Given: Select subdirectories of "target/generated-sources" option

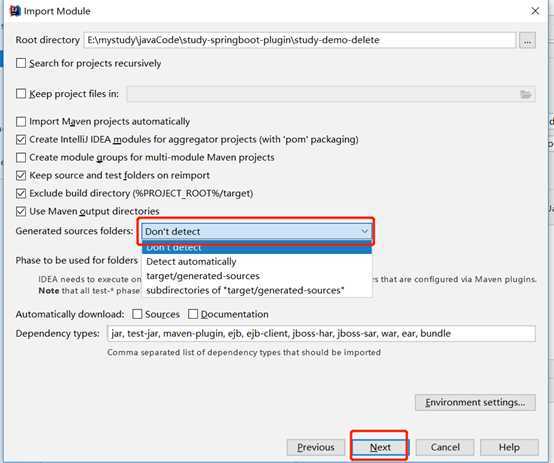Looking at the screenshot, I should 257,291.
